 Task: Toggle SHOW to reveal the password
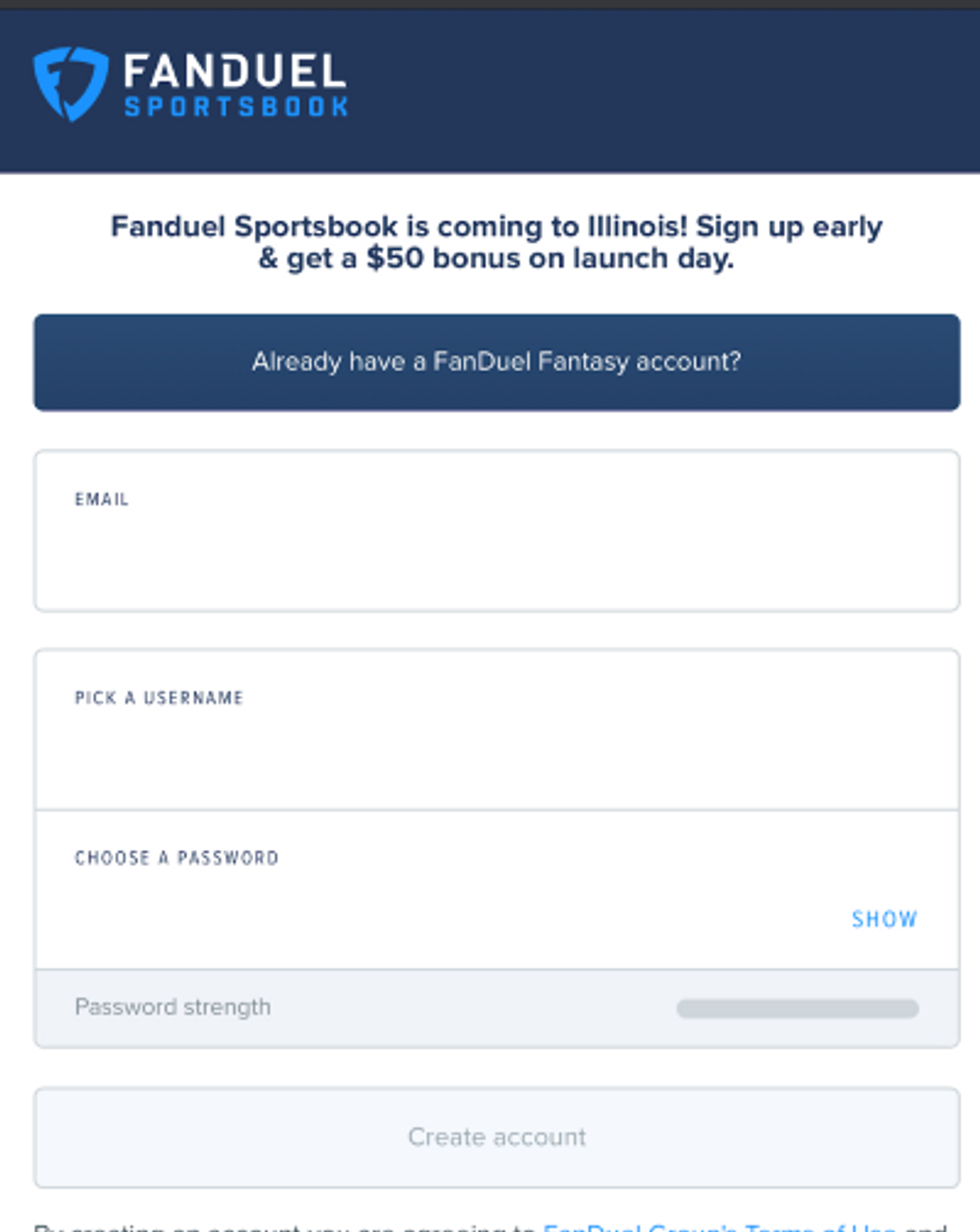tap(885, 919)
